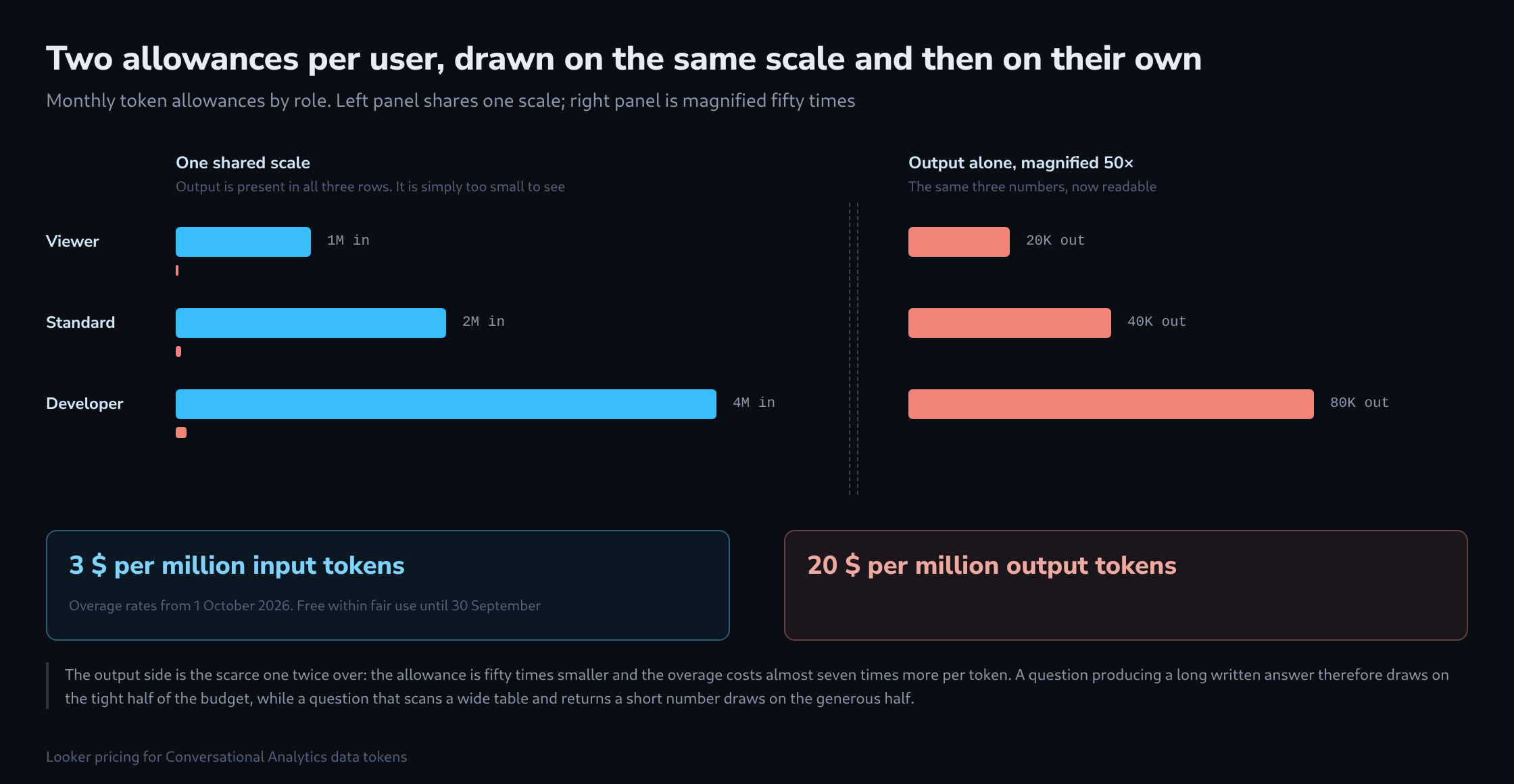Select the coral 40K out bar

click(1010, 323)
